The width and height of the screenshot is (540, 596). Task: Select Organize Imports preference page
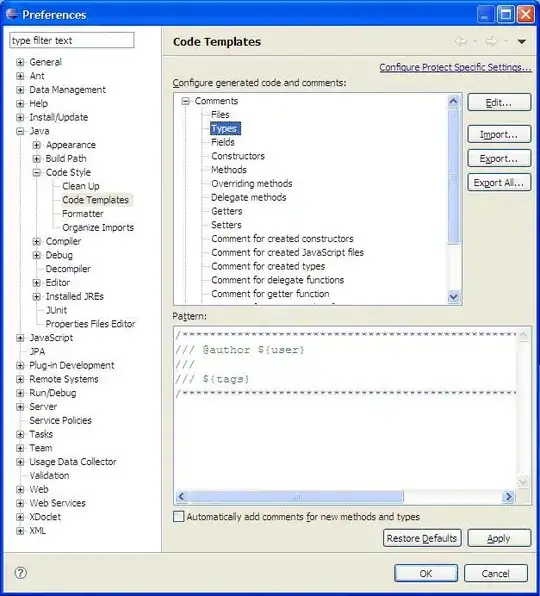[x=98, y=227]
